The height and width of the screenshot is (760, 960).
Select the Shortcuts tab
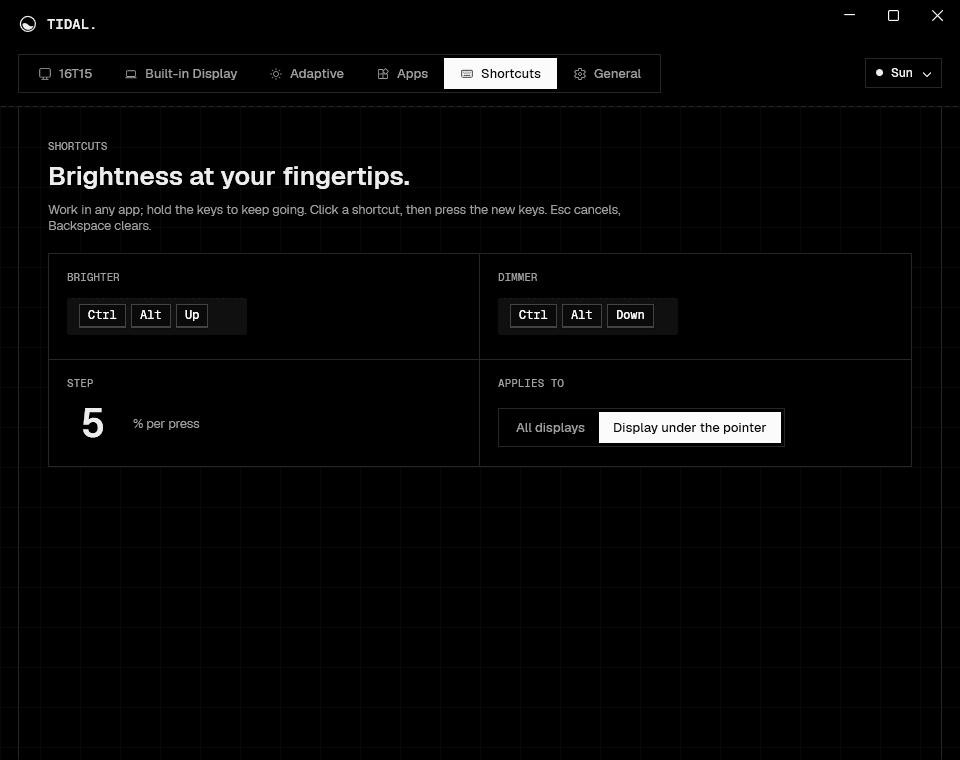tap(500, 73)
